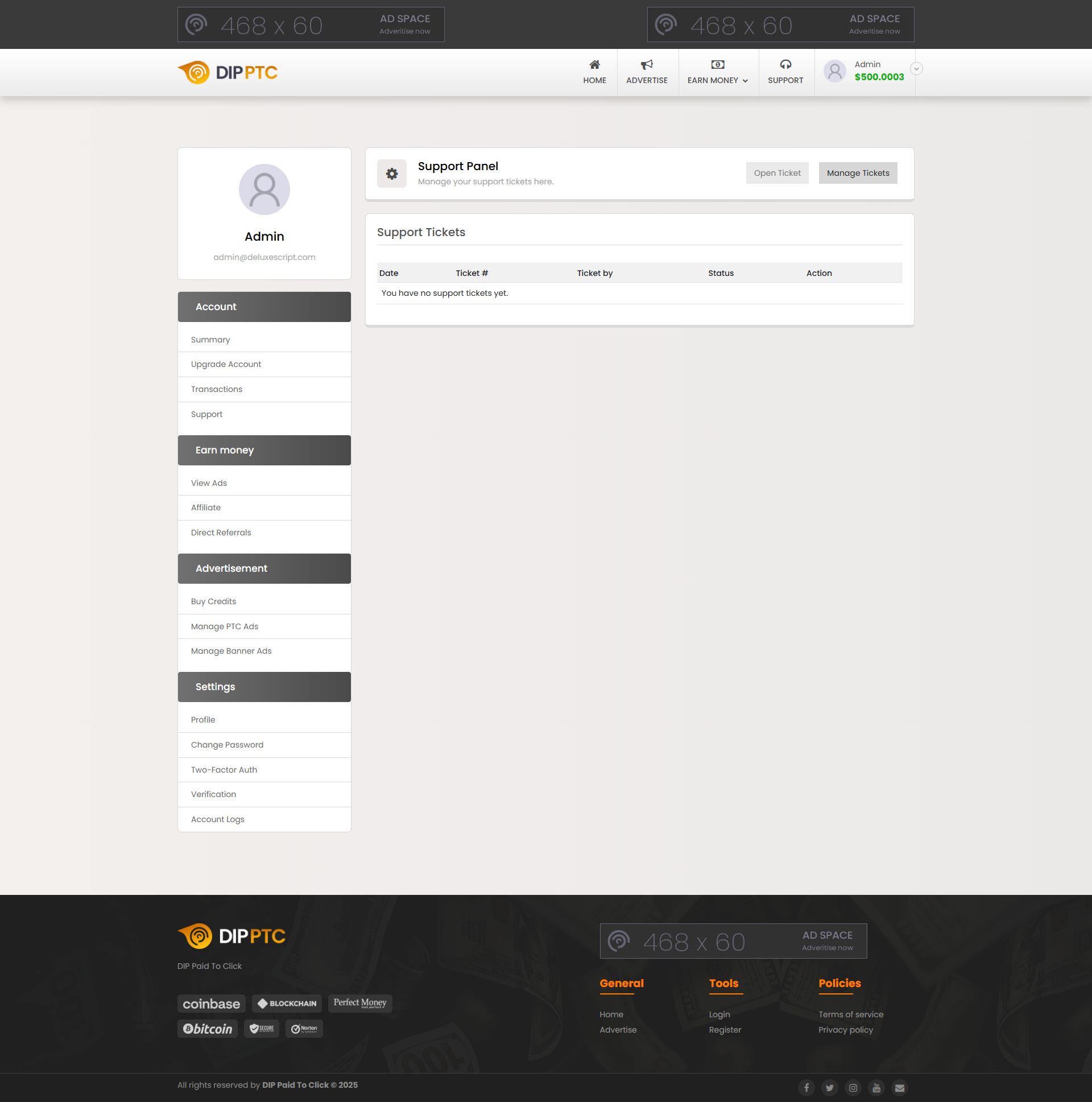This screenshot has width=1092, height=1102.
Task: Open Manage PTC Ads sidebar item
Action: [224, 626]
